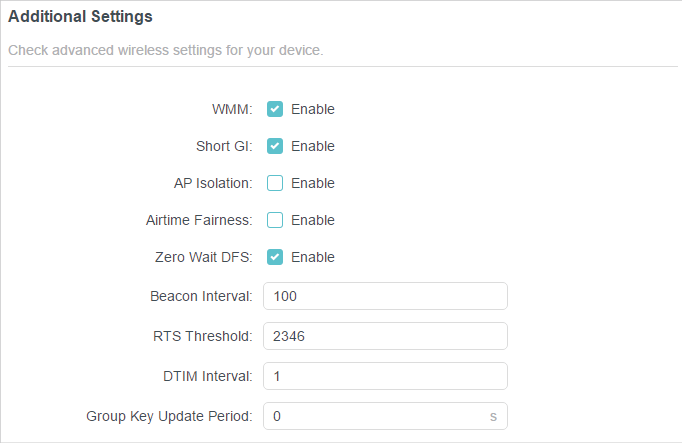
Task: Select the Enable label for AP Isolation
Action: [313, 183]
